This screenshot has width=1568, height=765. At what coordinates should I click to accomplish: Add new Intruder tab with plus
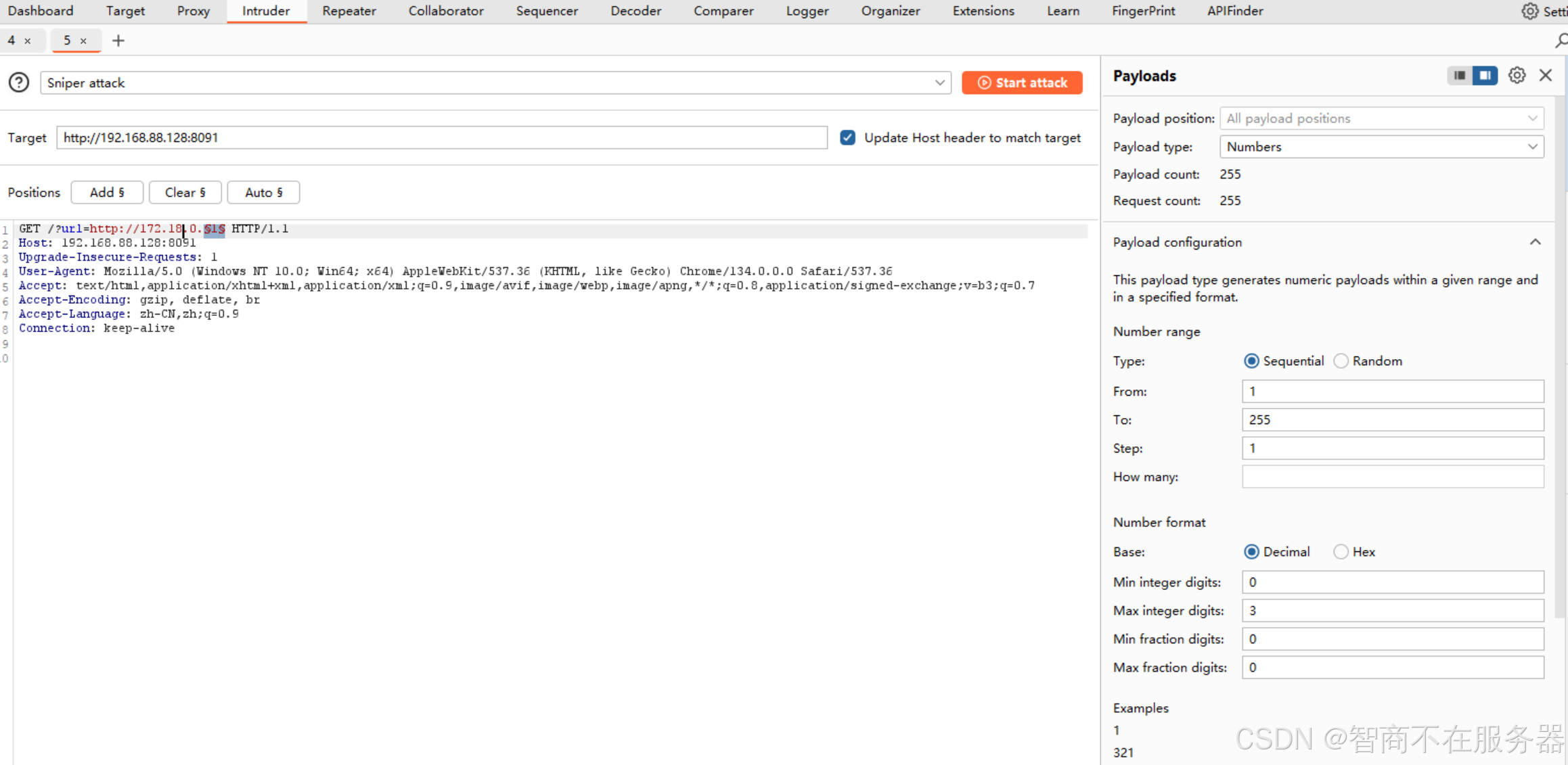[118, 41]
